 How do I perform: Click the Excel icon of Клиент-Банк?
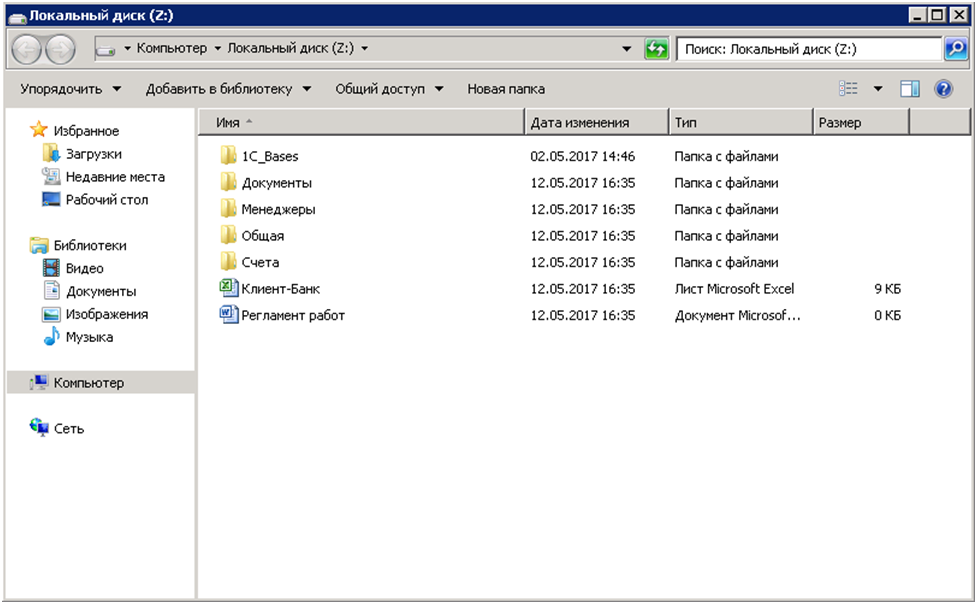tap(228, 288)
